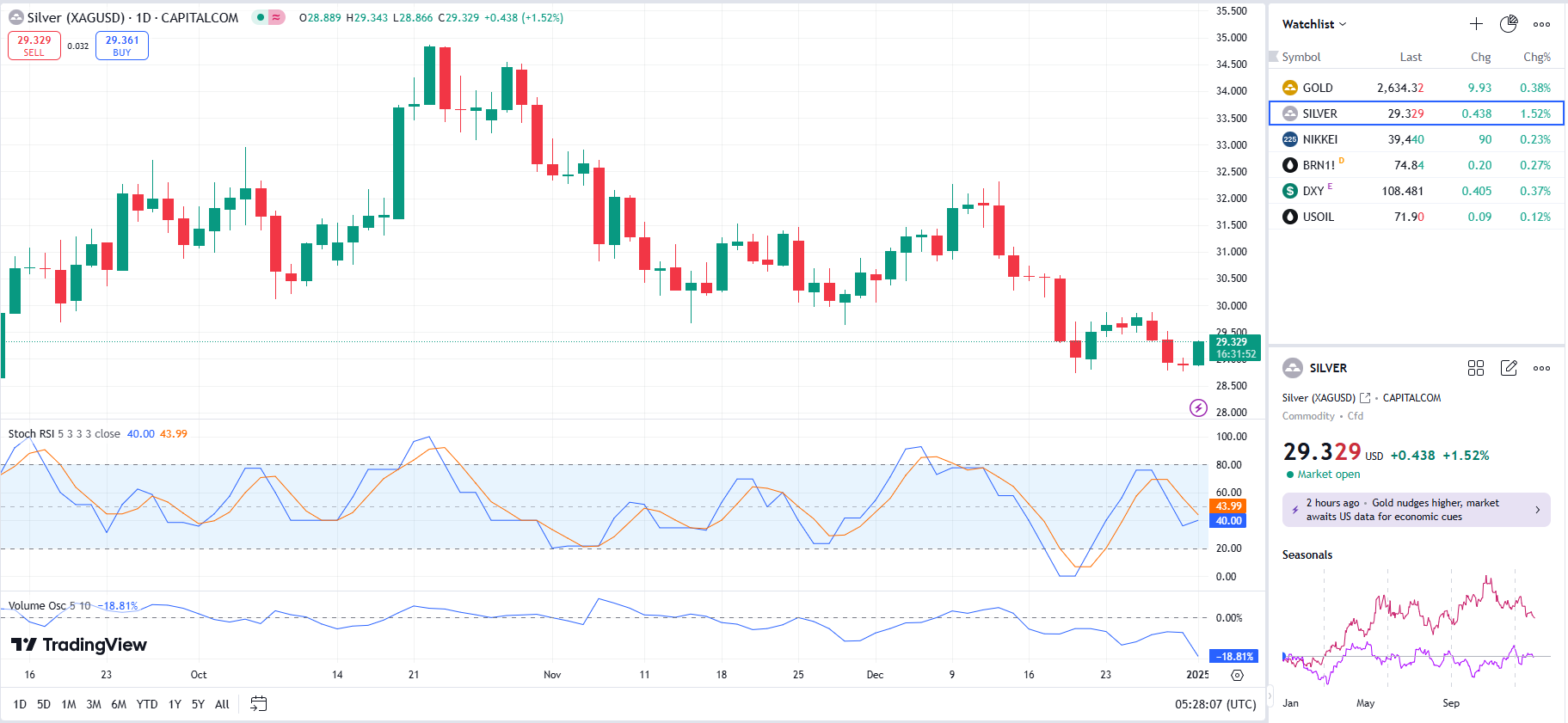Open the watchlist advanced view pie icon
The height and width of the screenshot is (723, 1568).
(x=1509, y=24)
